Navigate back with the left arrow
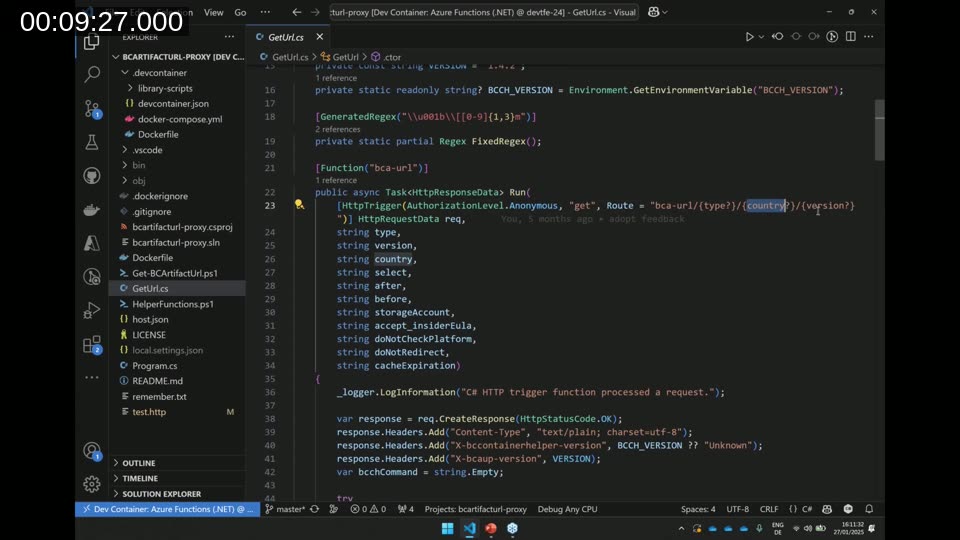This screenshot has width=960, height=540. 296,12
